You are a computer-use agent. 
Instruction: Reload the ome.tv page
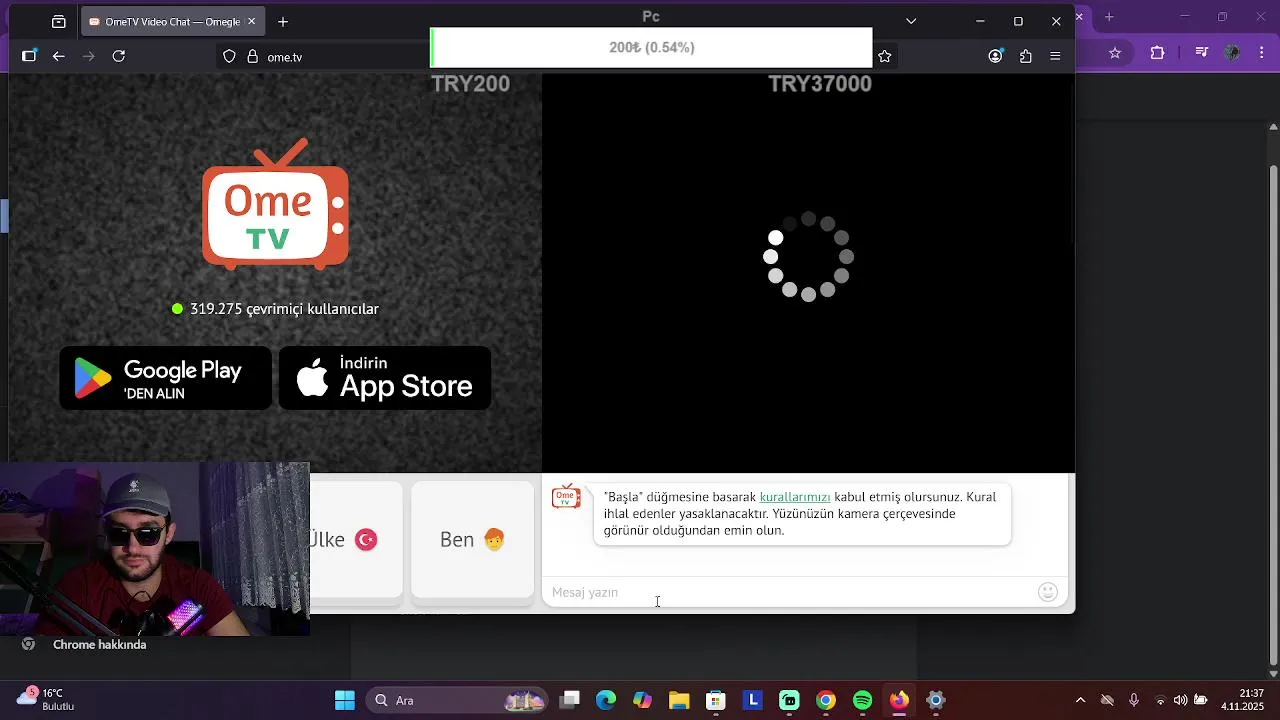pos(119,56)
